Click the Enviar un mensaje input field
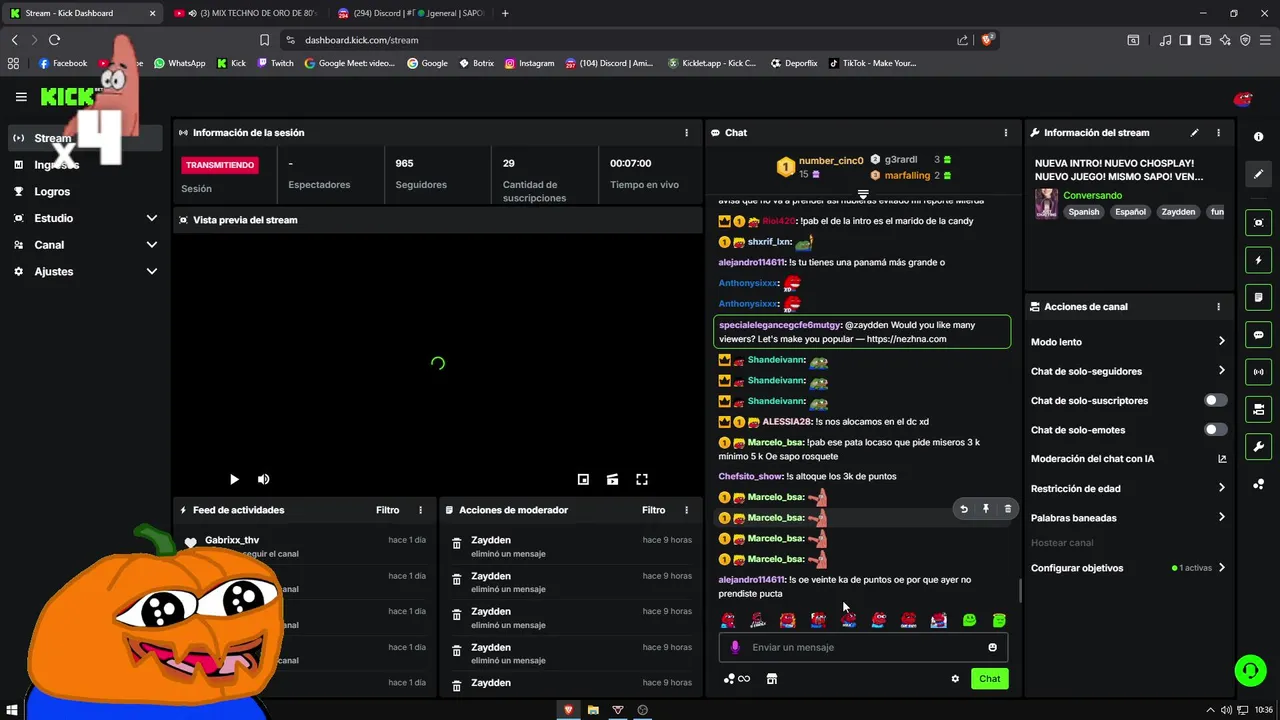This screenshot has height=720, width=1280. coord(863,647)
